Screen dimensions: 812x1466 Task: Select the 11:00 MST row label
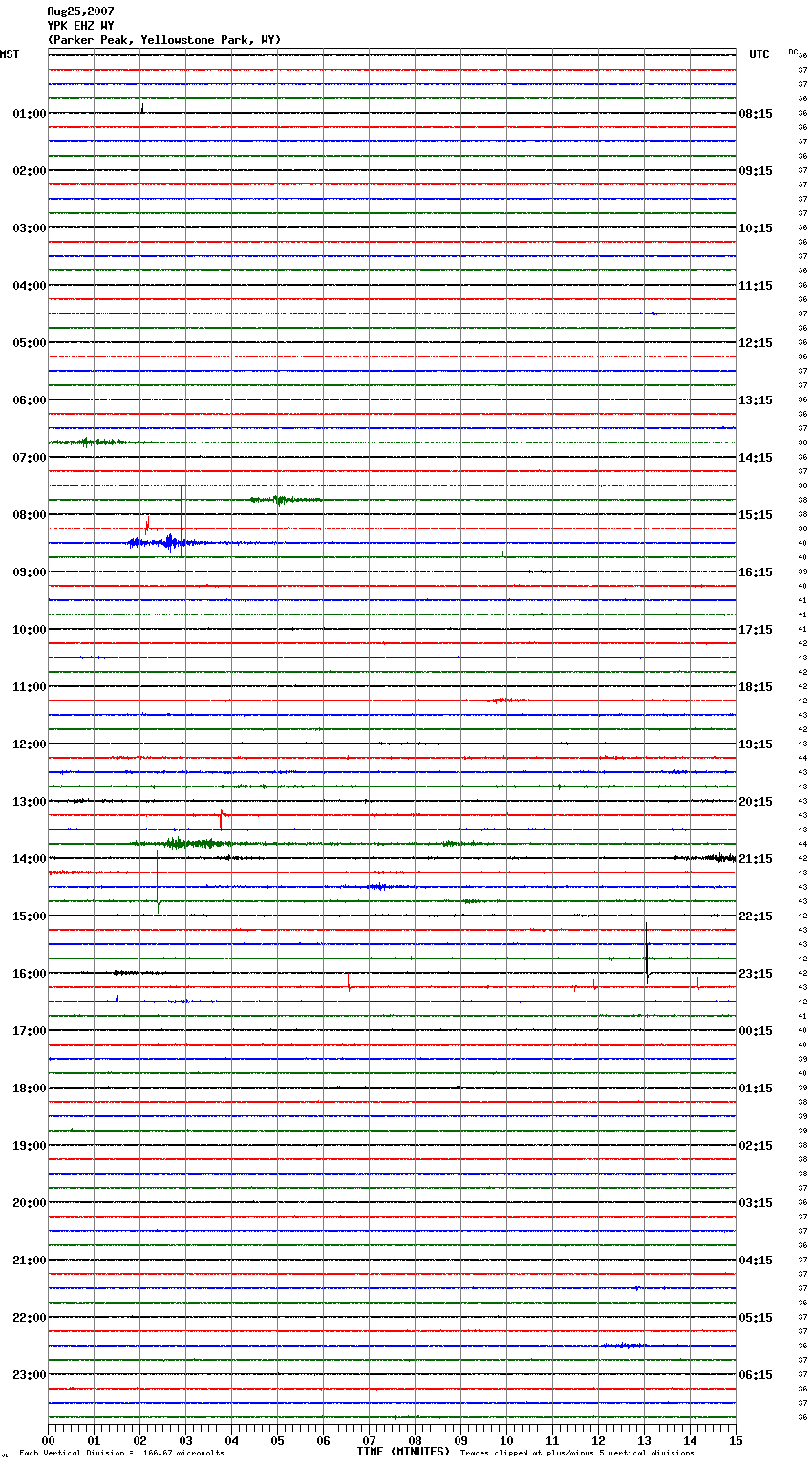[x=30, y=687]
